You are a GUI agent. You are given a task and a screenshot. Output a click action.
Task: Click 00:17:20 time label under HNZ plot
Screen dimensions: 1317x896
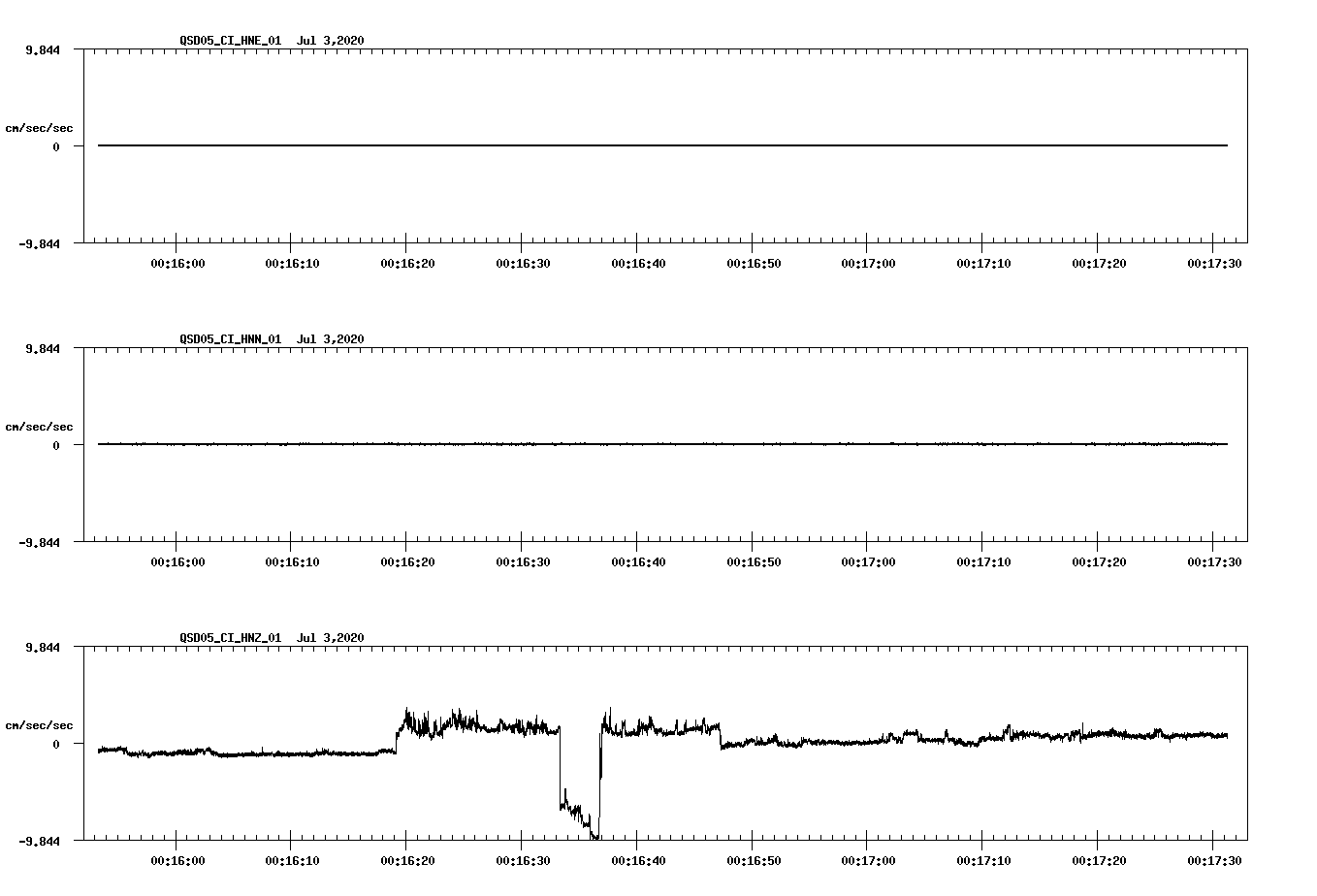coord(1098,860)
